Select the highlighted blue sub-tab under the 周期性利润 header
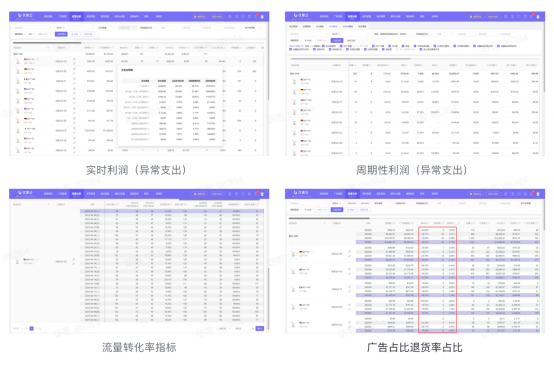The width and height of the screenshot is (554, 367). (333, 26)
